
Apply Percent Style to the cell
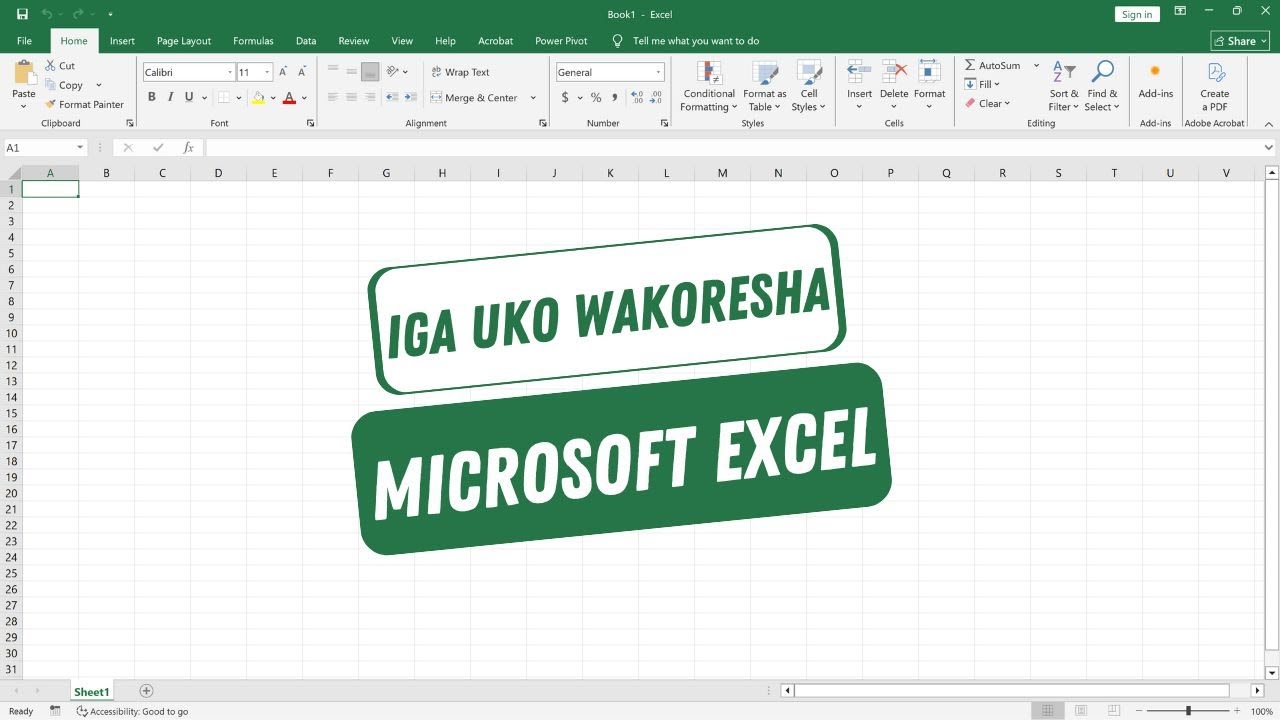(596, 98)
